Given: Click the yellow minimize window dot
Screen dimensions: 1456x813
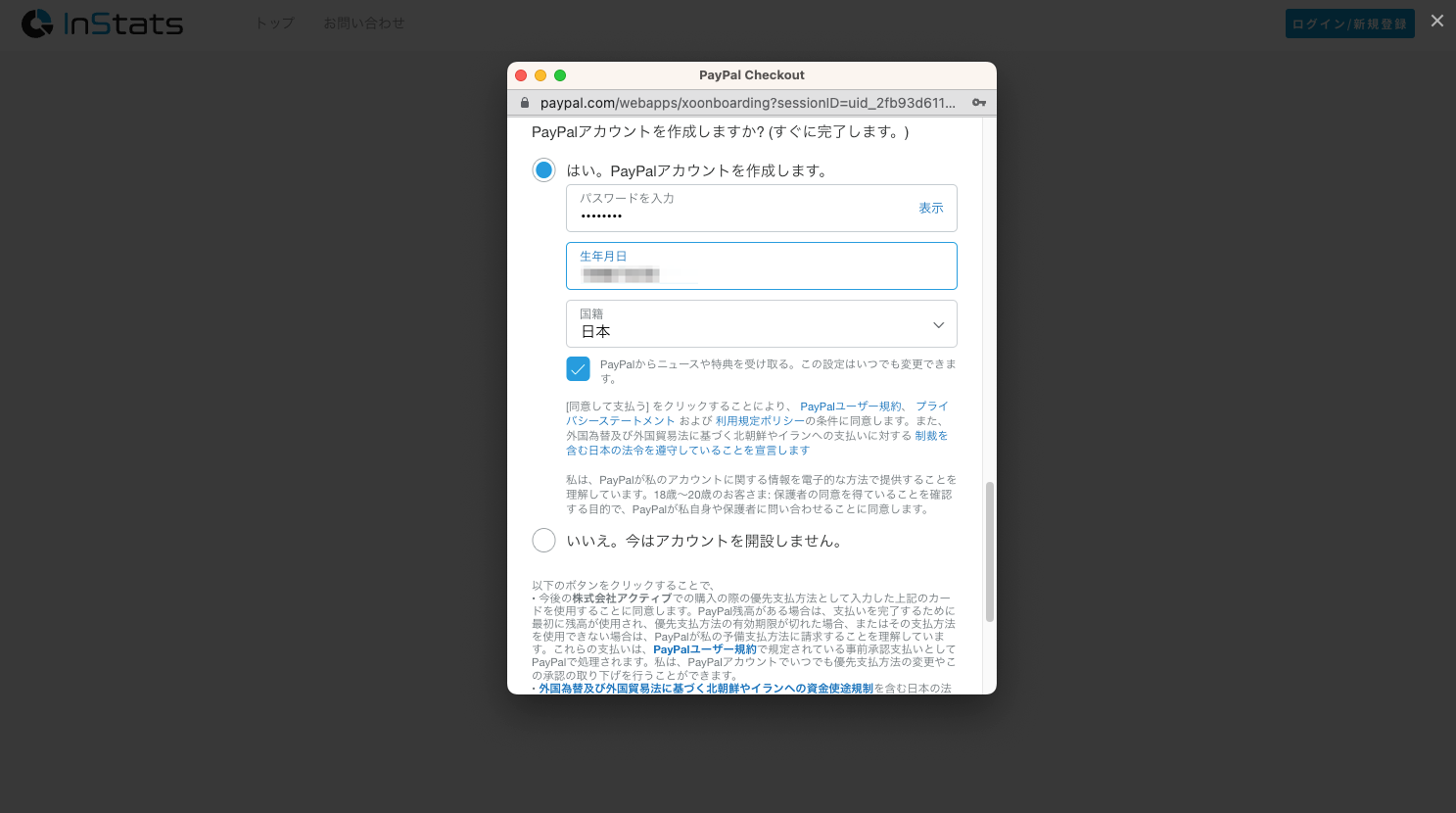Looking at the screenshot, I should [x=540, y=75].
